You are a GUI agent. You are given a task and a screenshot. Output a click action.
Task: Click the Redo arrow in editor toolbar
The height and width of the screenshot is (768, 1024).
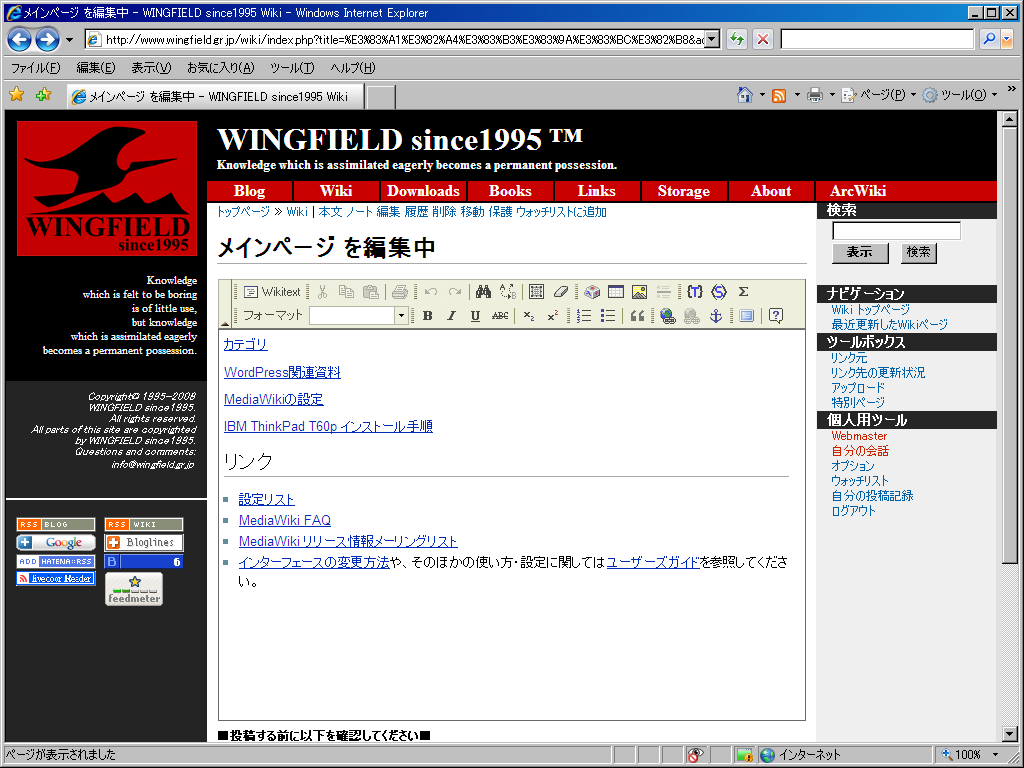(455, 292)
